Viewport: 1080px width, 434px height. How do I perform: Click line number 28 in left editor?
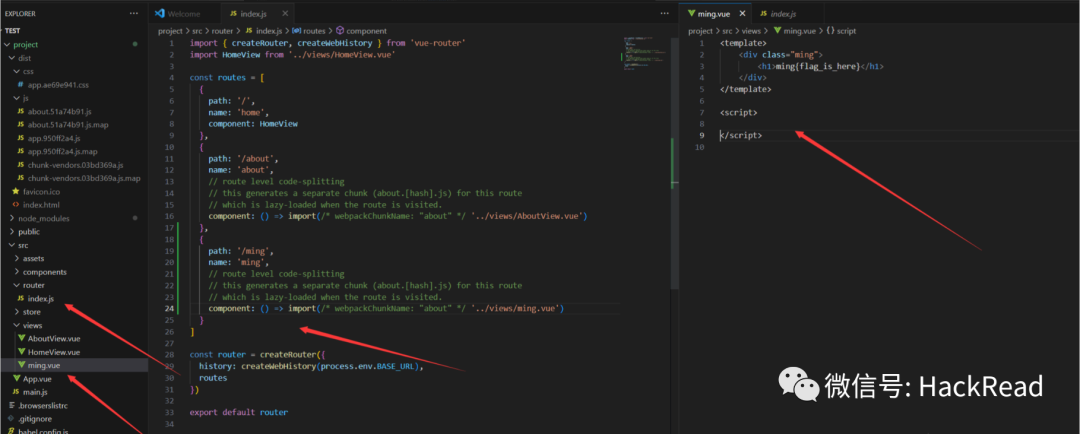point(169,354)
